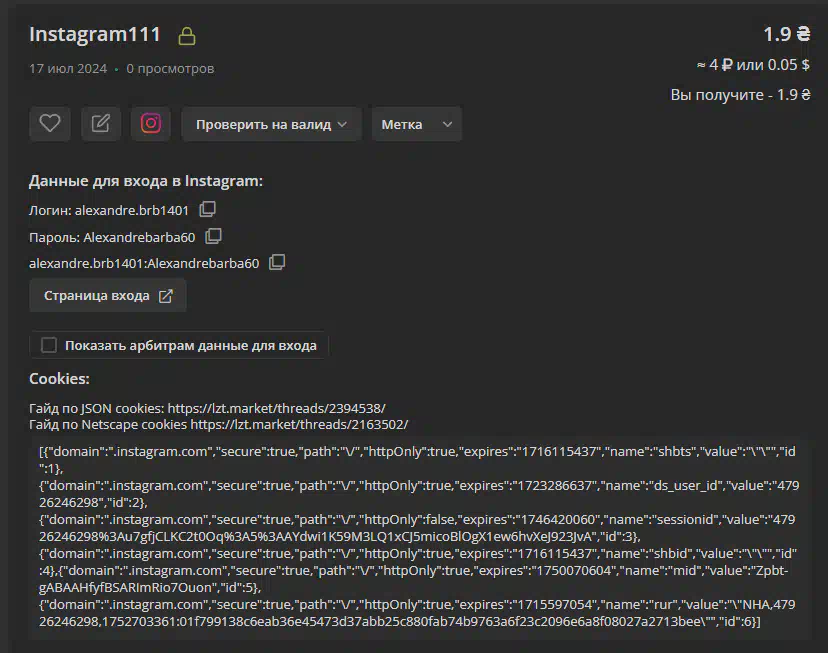828x653 pixels.
Task: Click inside the cookies JSON text box
Action: click(x=400, y=540)
